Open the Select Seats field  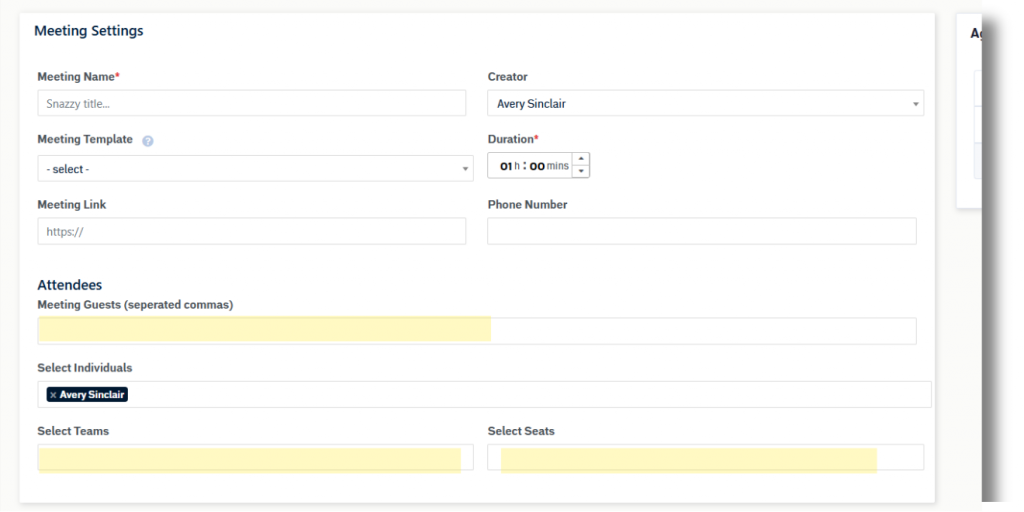705,458
